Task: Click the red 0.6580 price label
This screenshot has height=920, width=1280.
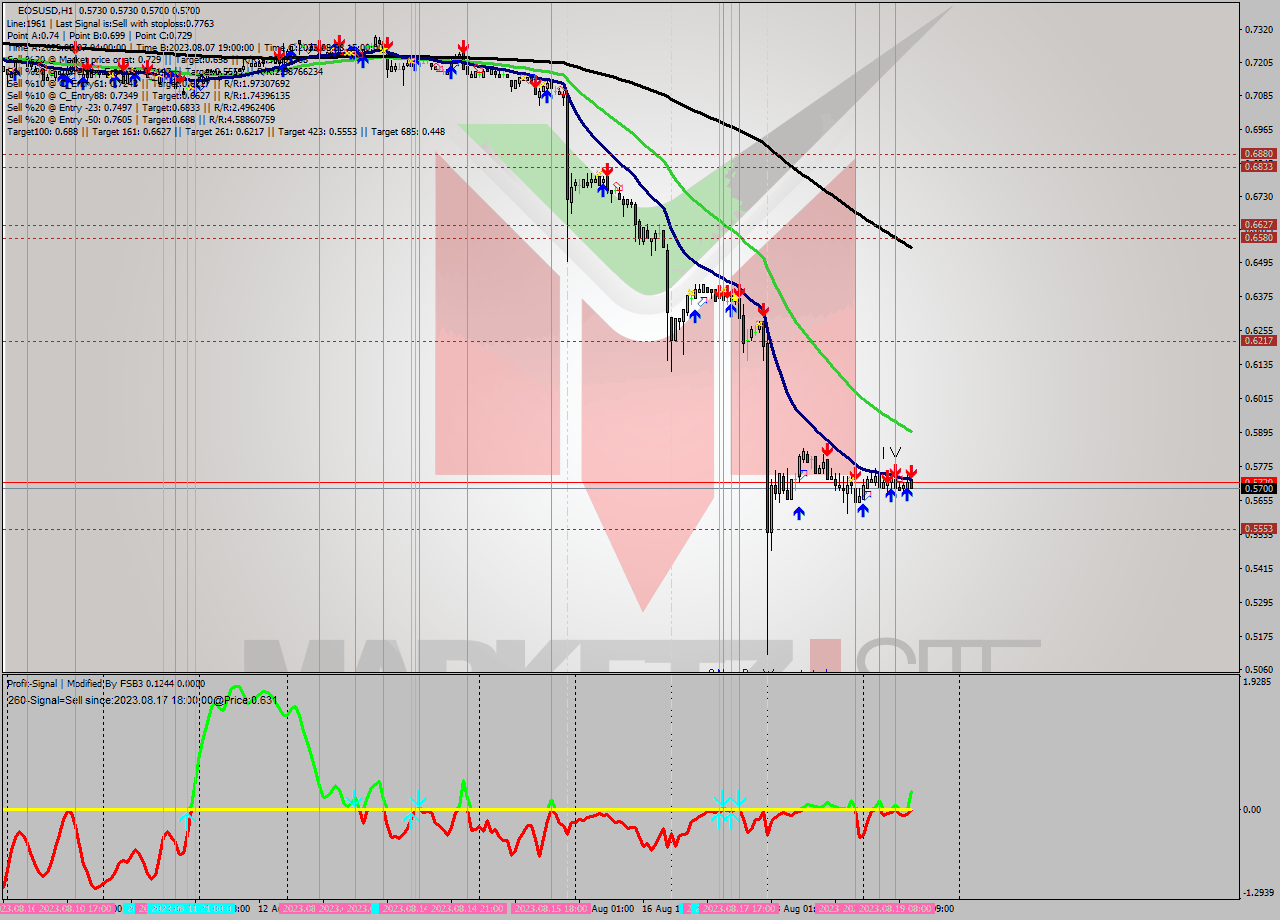Action: (x=1258, y=237)
